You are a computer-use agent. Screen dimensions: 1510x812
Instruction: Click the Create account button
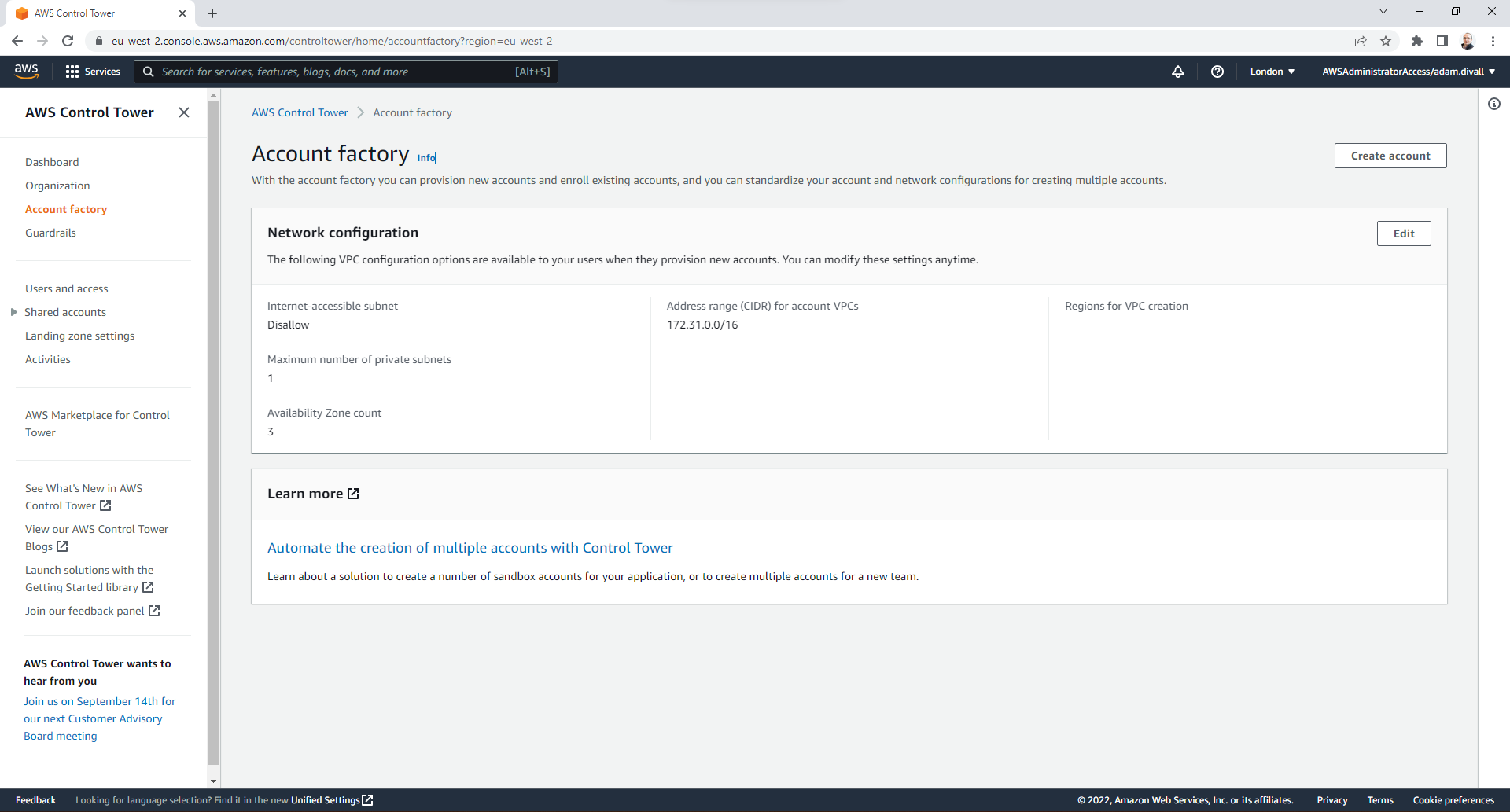pos(1390,155)
